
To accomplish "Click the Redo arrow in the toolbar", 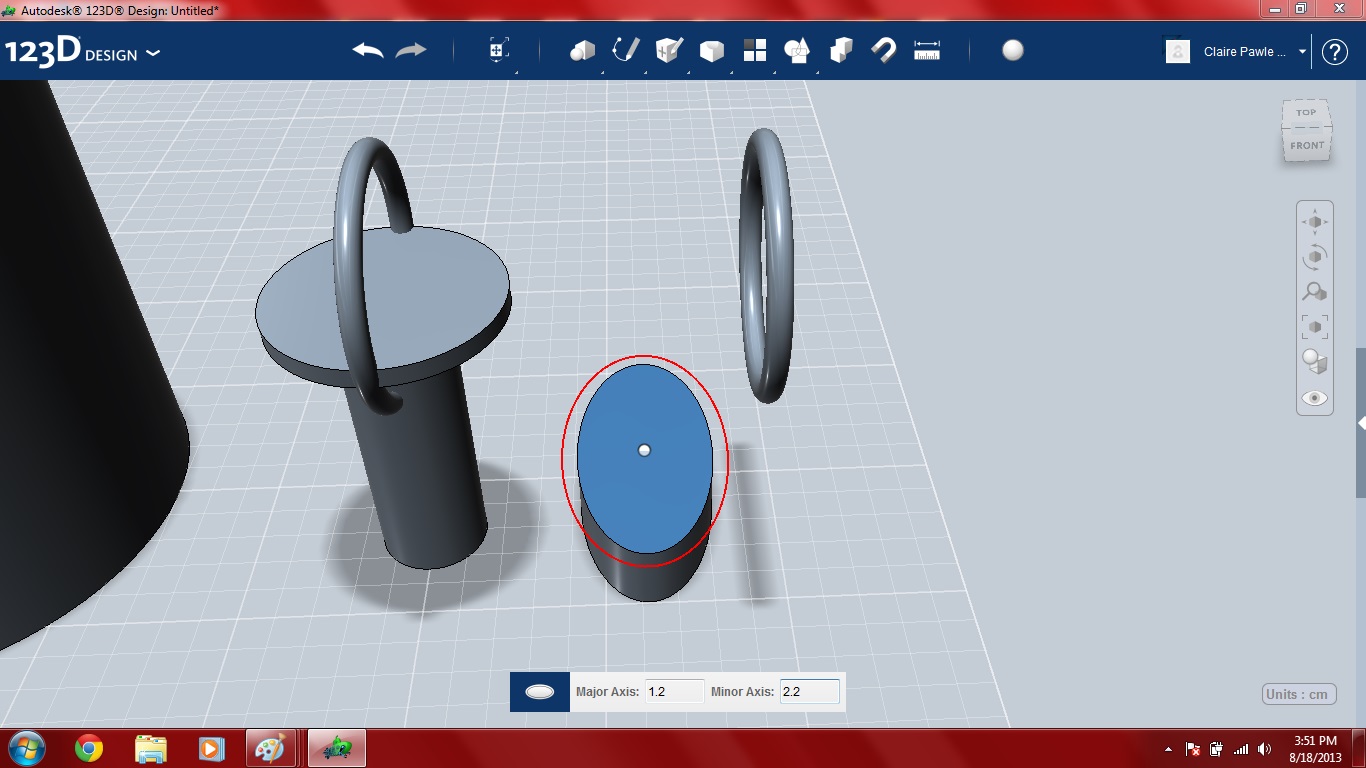I will [x=411, y=51].
